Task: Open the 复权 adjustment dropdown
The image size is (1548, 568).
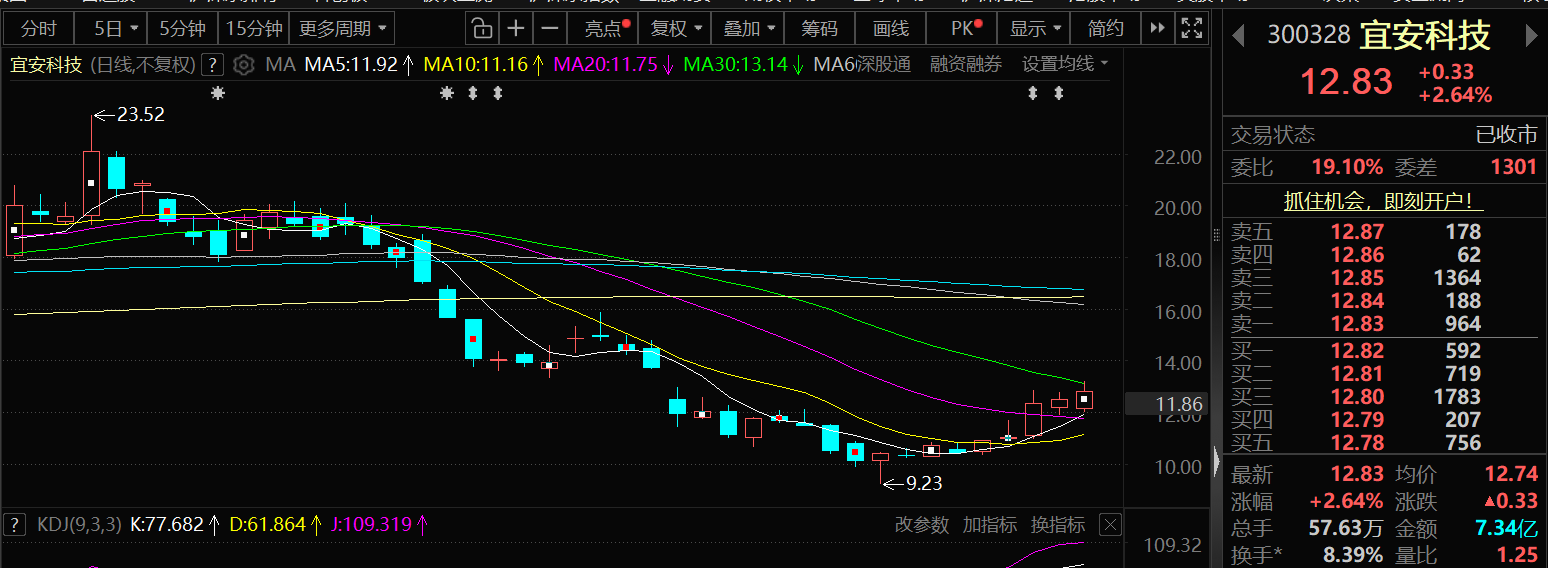Action: (676, 28)
